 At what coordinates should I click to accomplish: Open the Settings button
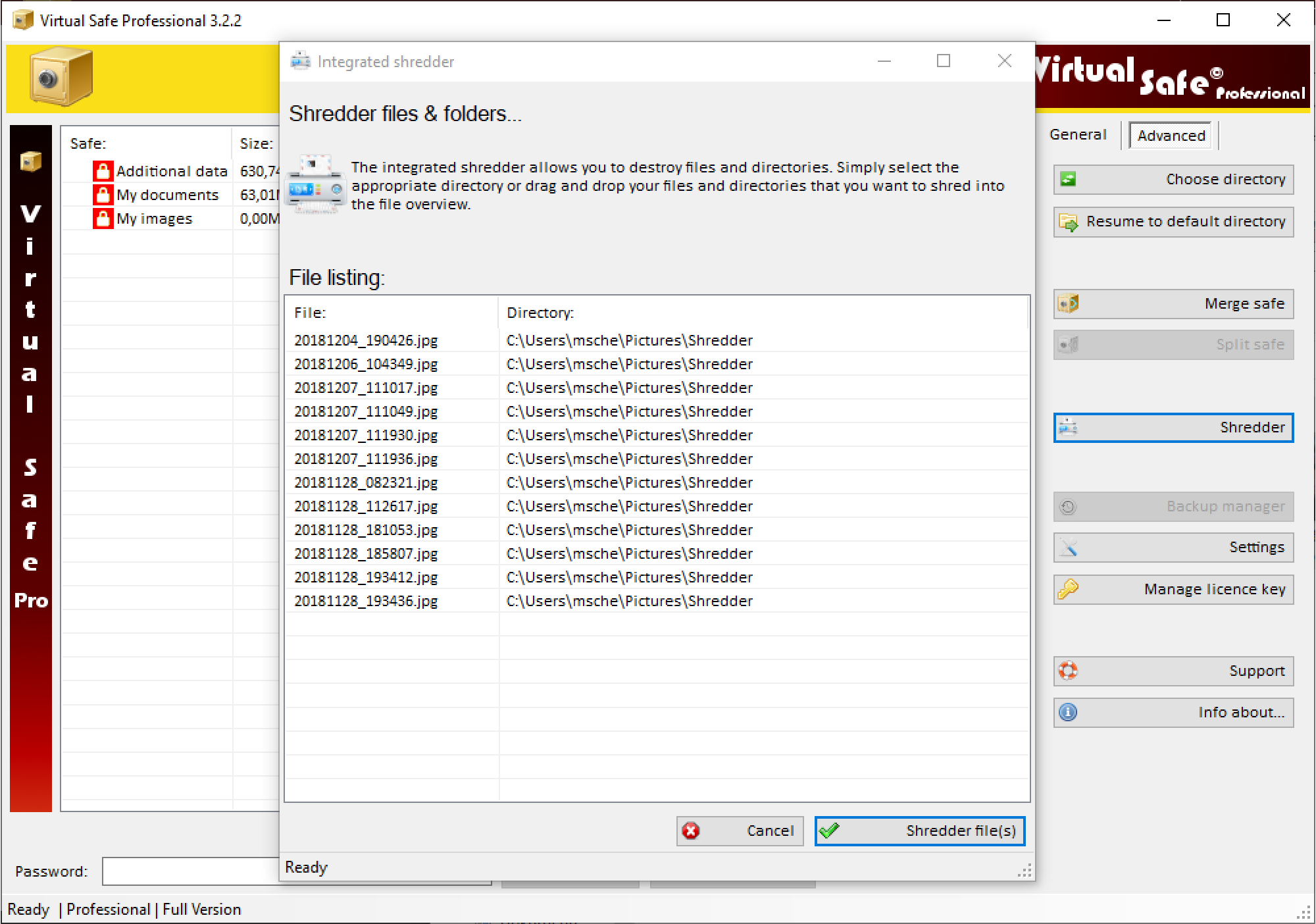tap(1173, 547)
